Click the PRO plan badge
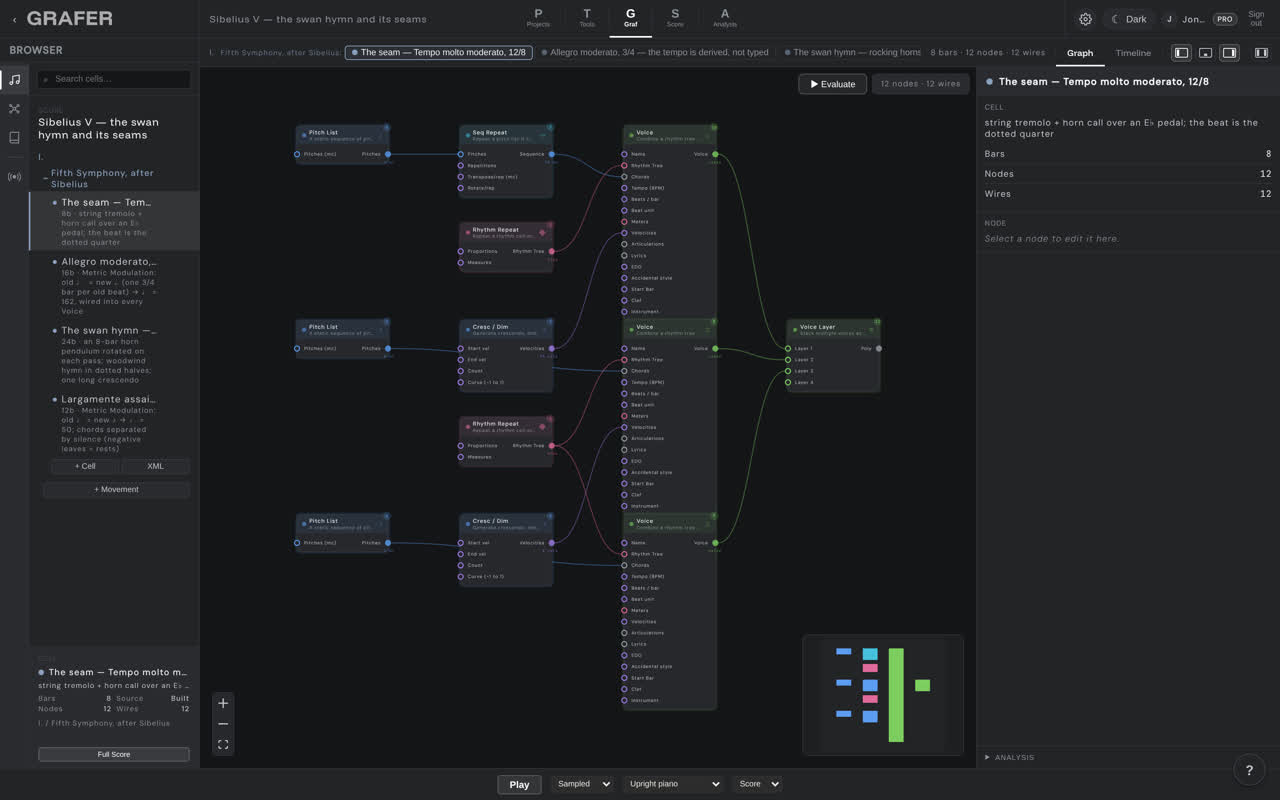This screenshot has width=1280, height=800. pyautogui.click(x=1224, y=19)
